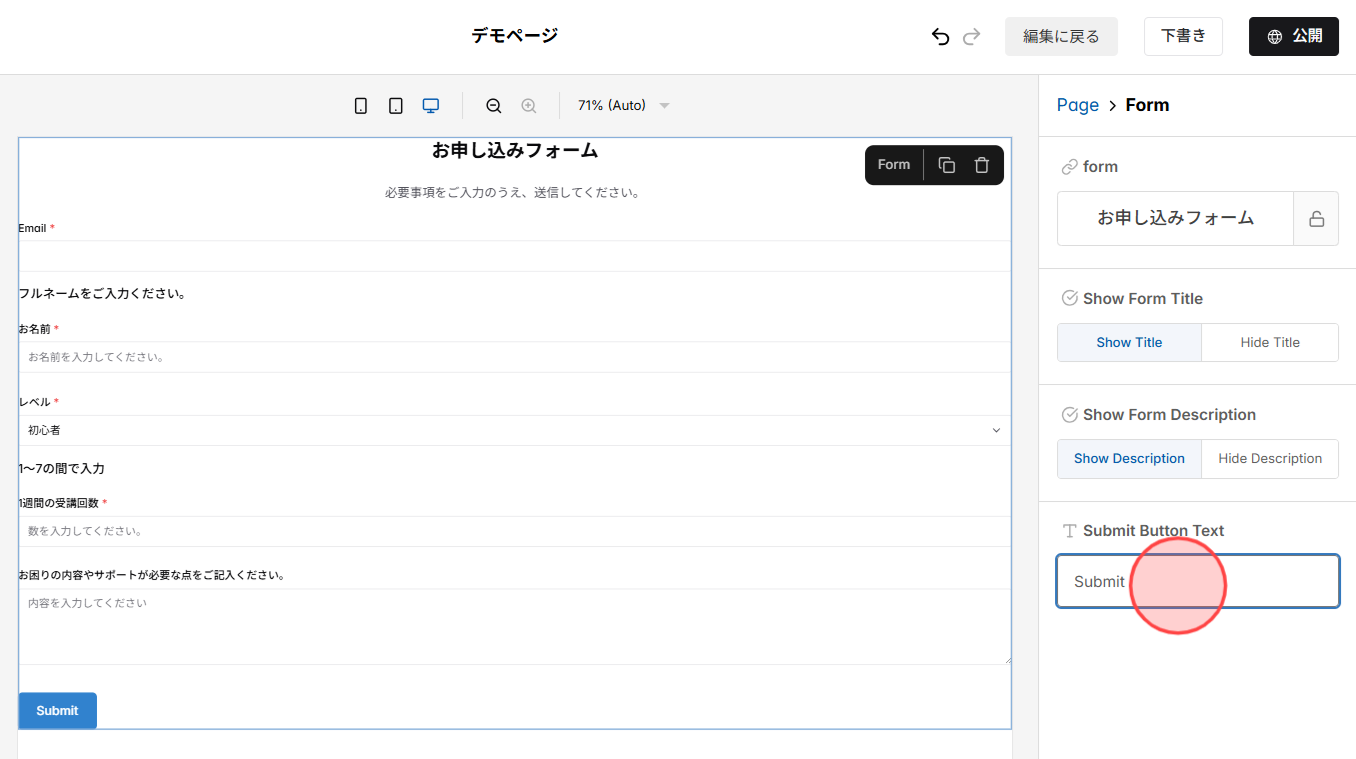The height and width of the screenshot is (759, 1356).
Task: Enable Hide Title for the form
Action: coord(1269,342)
